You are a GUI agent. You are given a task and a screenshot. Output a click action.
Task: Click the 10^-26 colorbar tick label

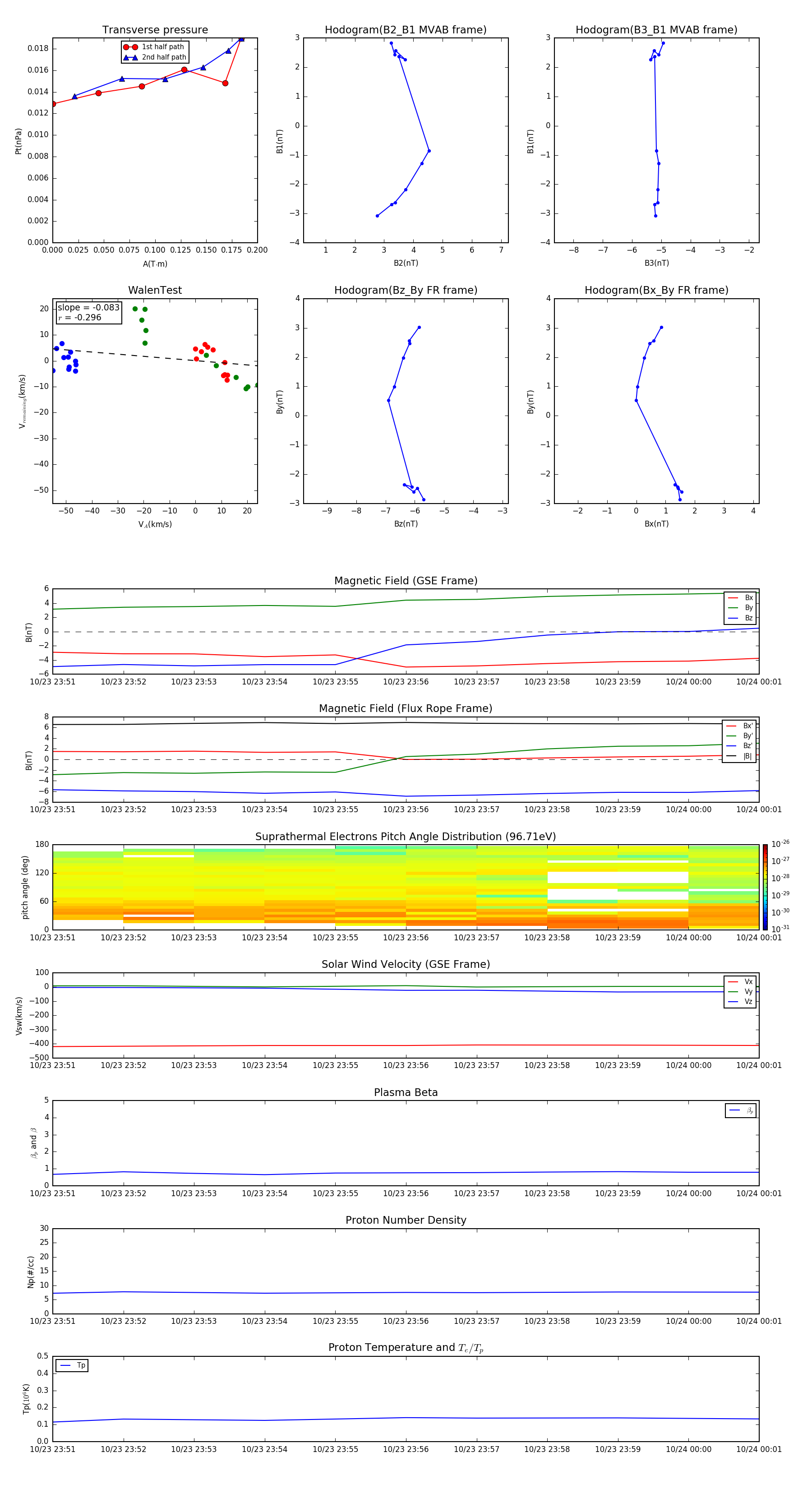click(780, 844)
